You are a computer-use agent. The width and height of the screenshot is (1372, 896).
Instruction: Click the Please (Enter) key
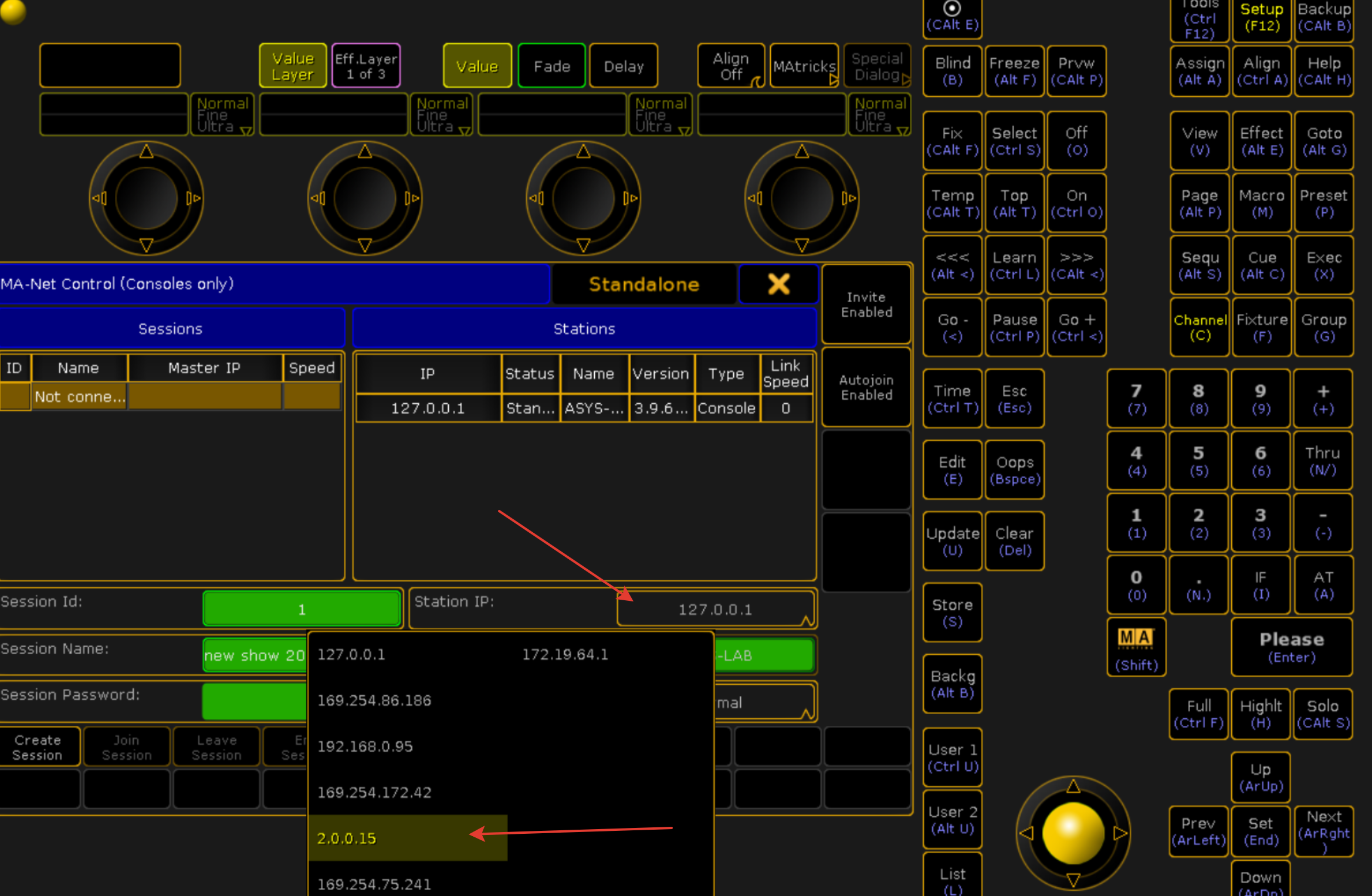click(1291, 648)
